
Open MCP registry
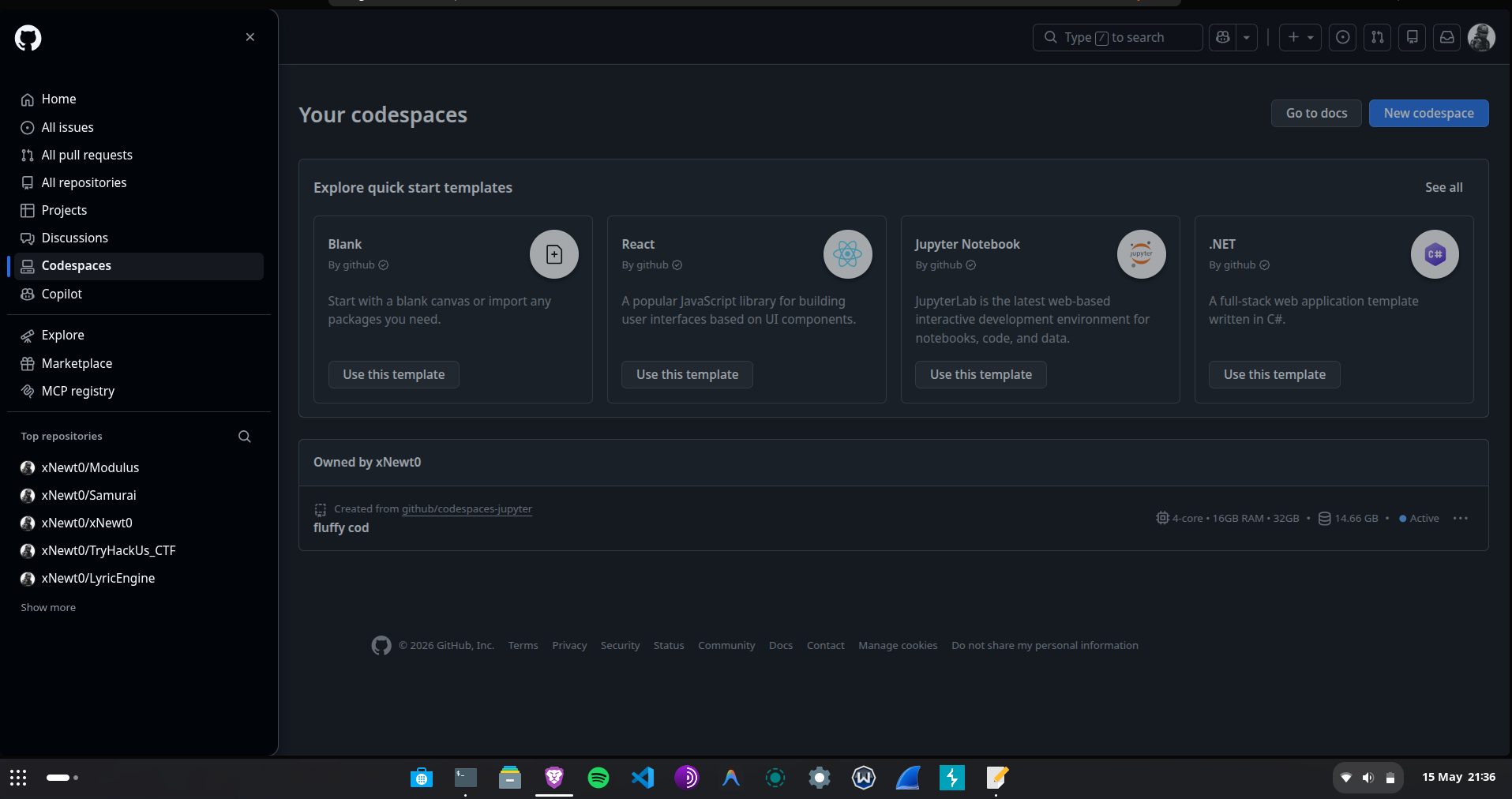click(x=139, y=391)
